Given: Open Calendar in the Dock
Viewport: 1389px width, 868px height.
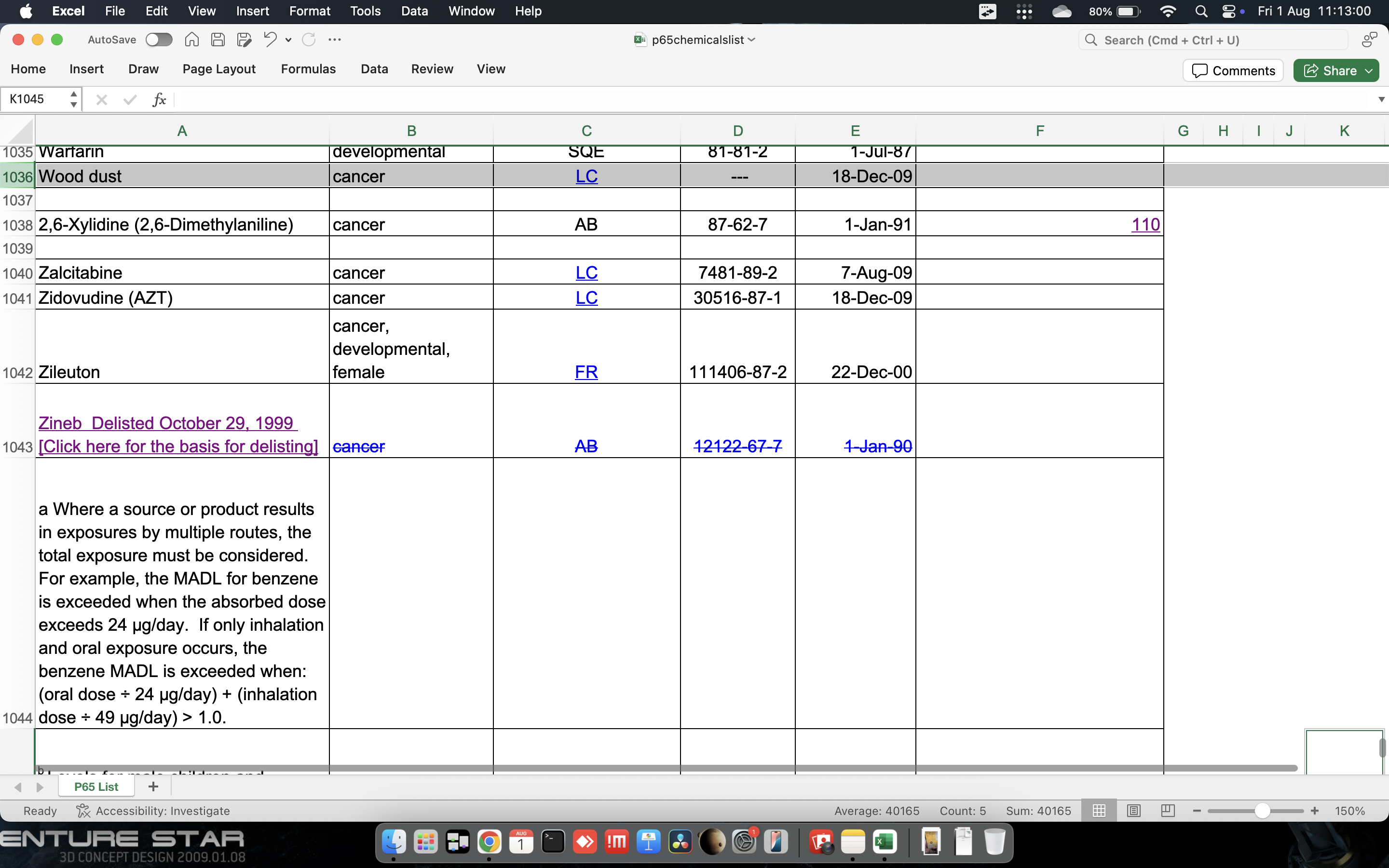Looking at the screenshot, I should tap(521, 842).
